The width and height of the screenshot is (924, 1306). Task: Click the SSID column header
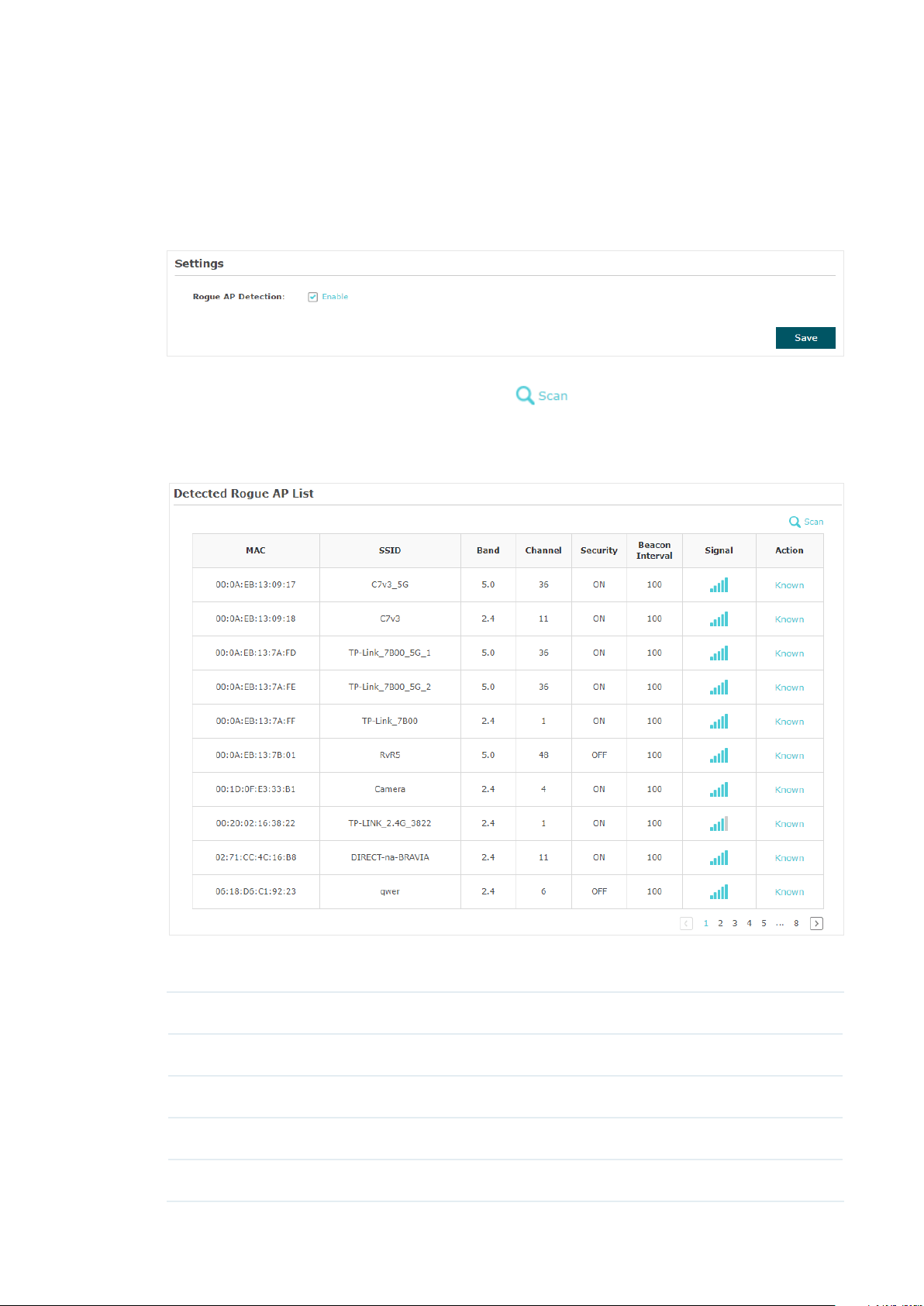tap(390, 550)
